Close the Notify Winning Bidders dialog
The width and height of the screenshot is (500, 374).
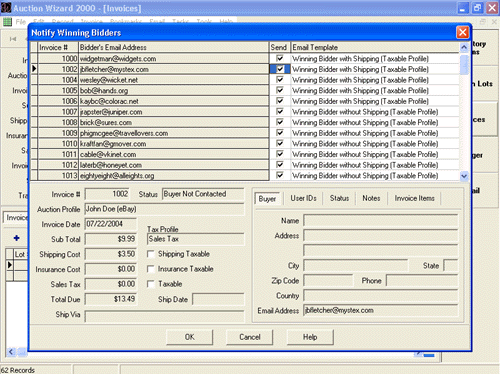click(462, 32)
